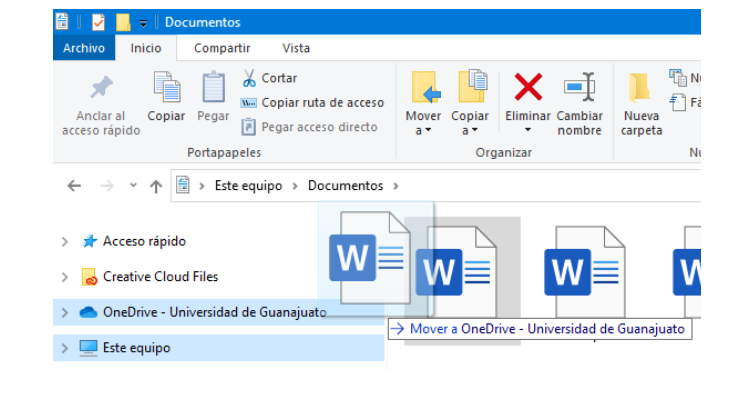
Task: Click the Pegar clipboard icon
Action: 213,87
